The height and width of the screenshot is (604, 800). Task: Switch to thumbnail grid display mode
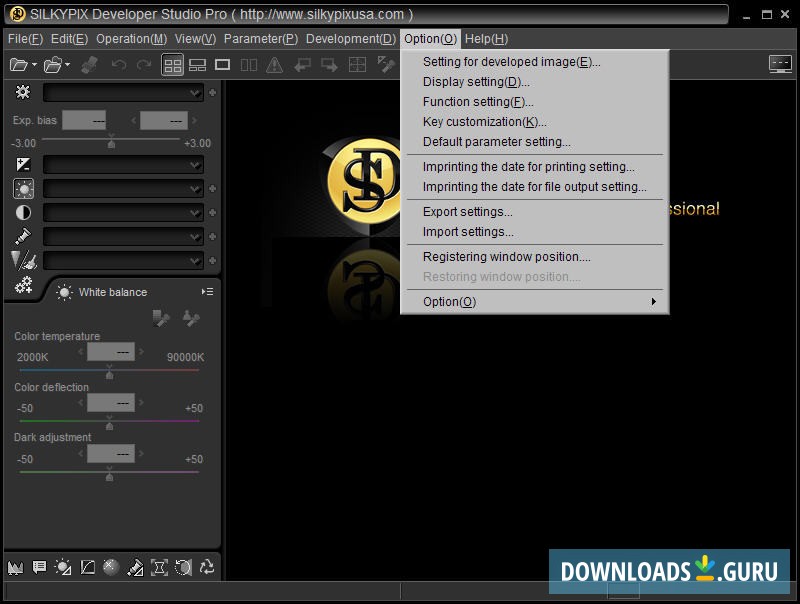tap(172, 65)
